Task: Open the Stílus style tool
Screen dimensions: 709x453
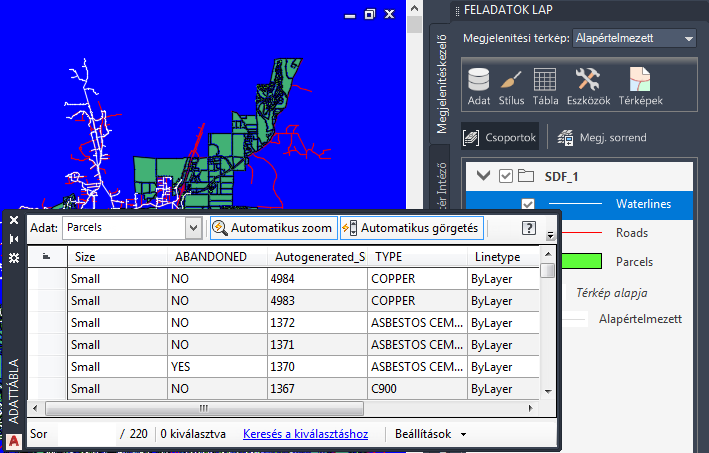Action: (511, 86)
